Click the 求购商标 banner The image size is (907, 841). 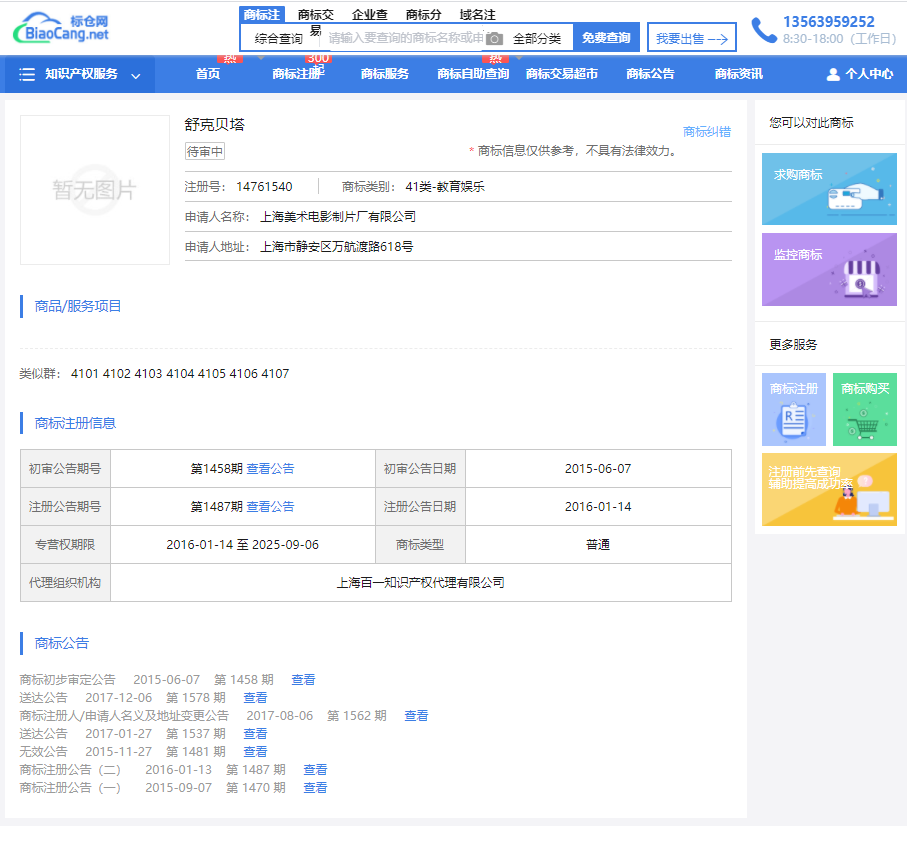pos(829,189)
